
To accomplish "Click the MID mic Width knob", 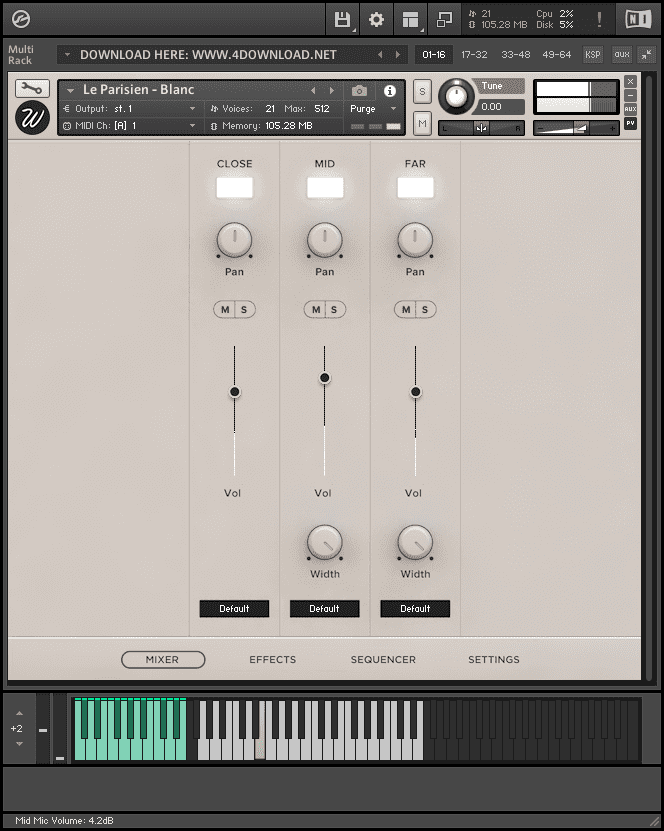I will (325, 542).
